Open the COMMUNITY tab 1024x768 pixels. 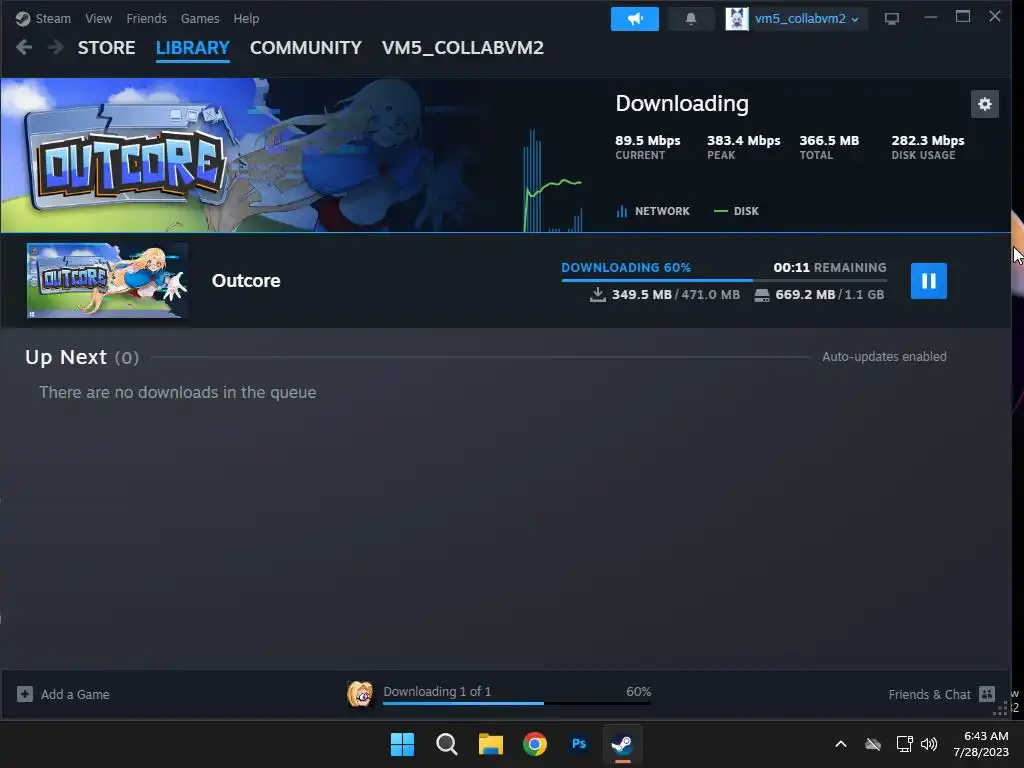[306, 48]
